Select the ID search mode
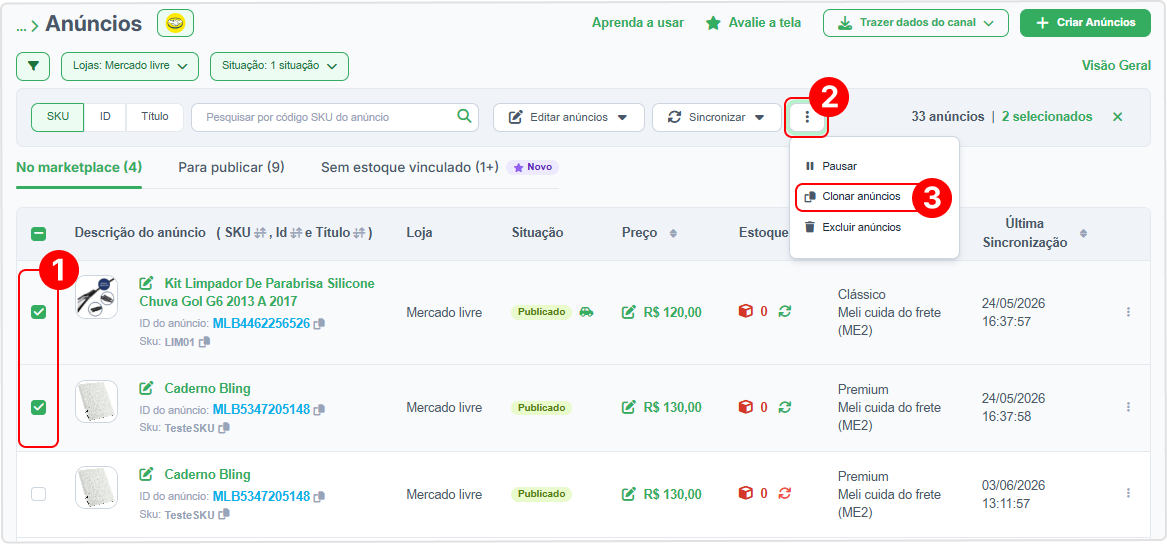The width and height of the screenshot is (1167, 544). pos(106,117)
